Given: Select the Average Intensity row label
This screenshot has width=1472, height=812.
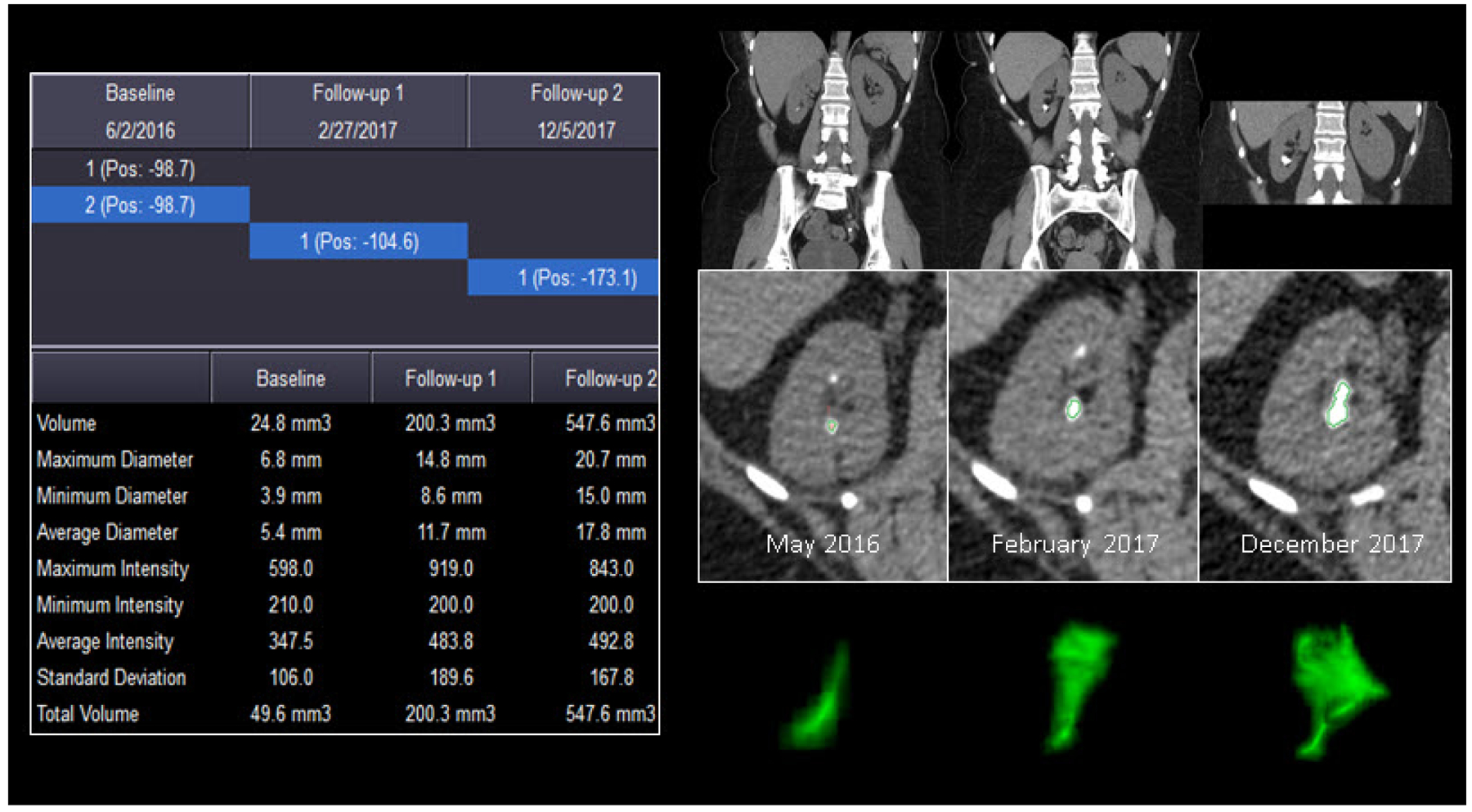Looking at the screenshot, I should pyautogui.click(x=105, y=641).
